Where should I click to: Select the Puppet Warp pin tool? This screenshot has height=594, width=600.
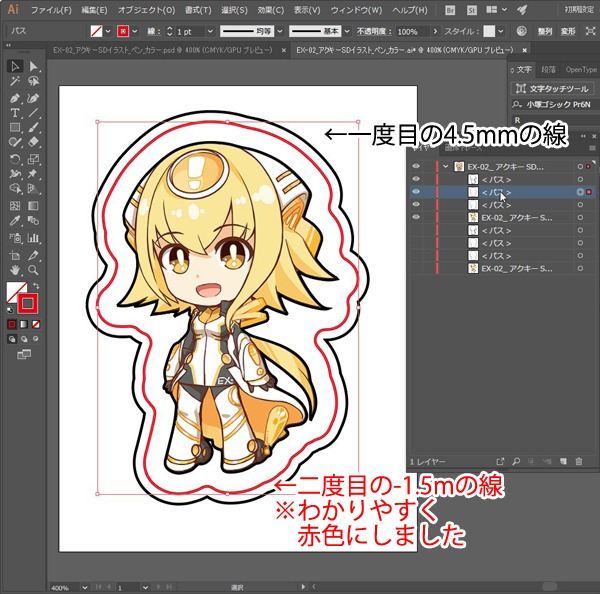33,174
